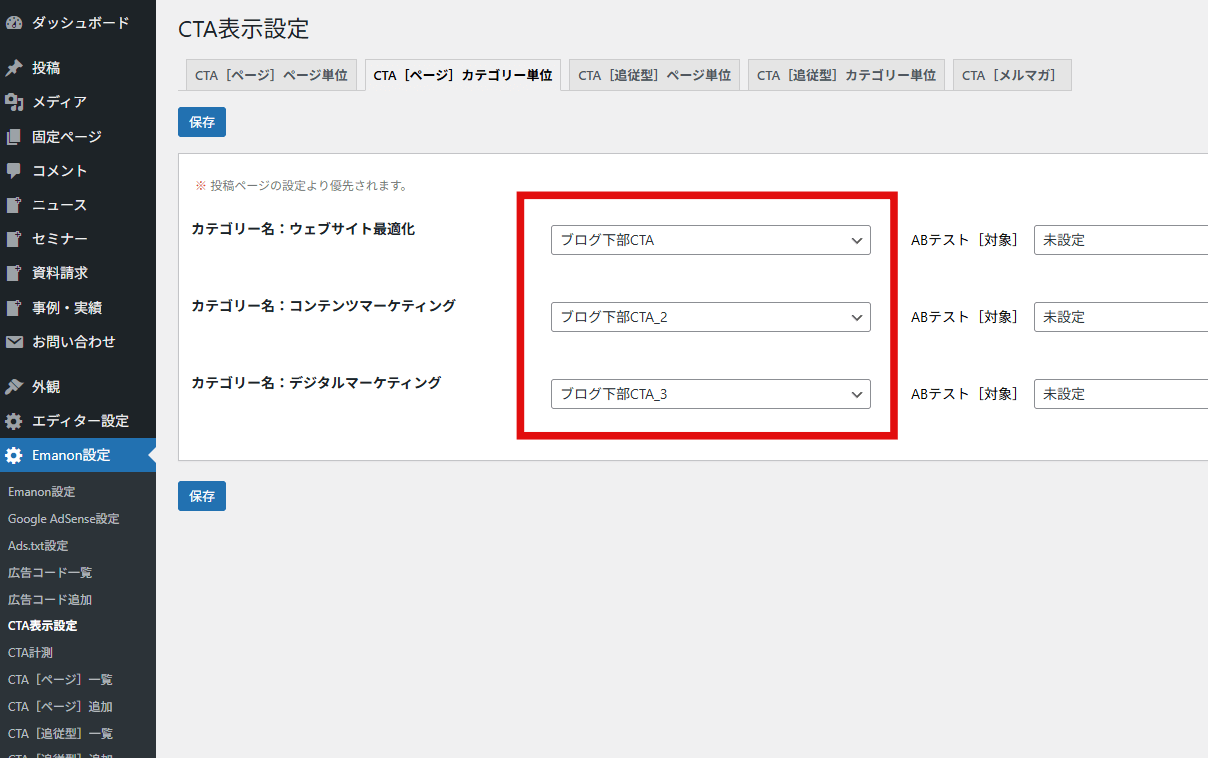Click the 外観 appearance brush icon
The image size is (1208, 758).
[14, 385]
